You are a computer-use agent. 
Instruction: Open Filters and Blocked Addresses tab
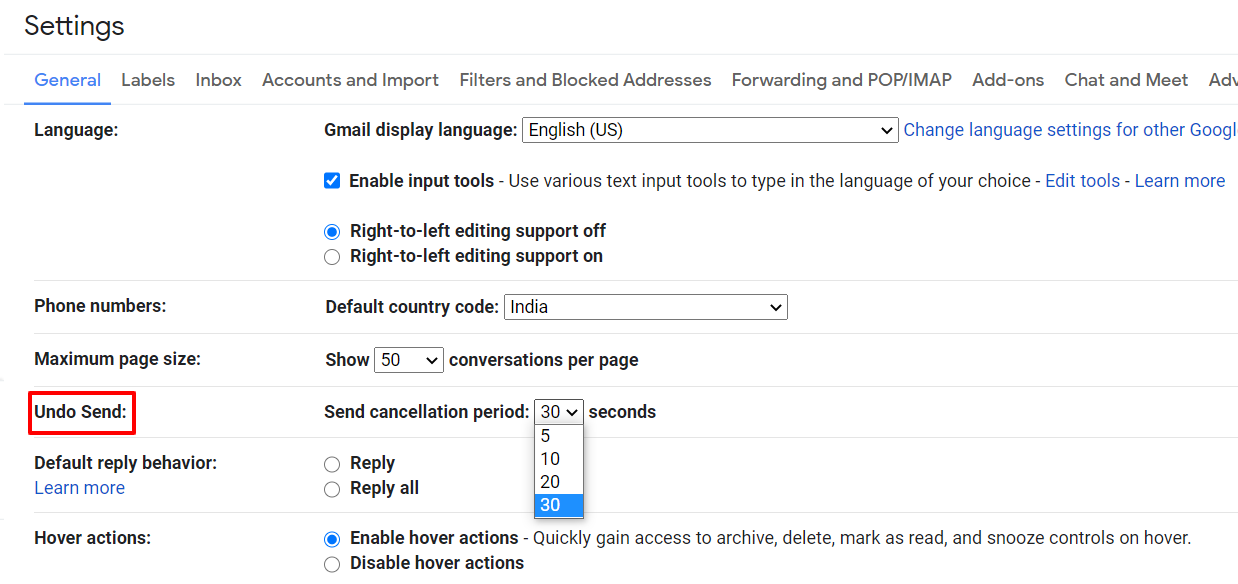(x=585, y=80)
